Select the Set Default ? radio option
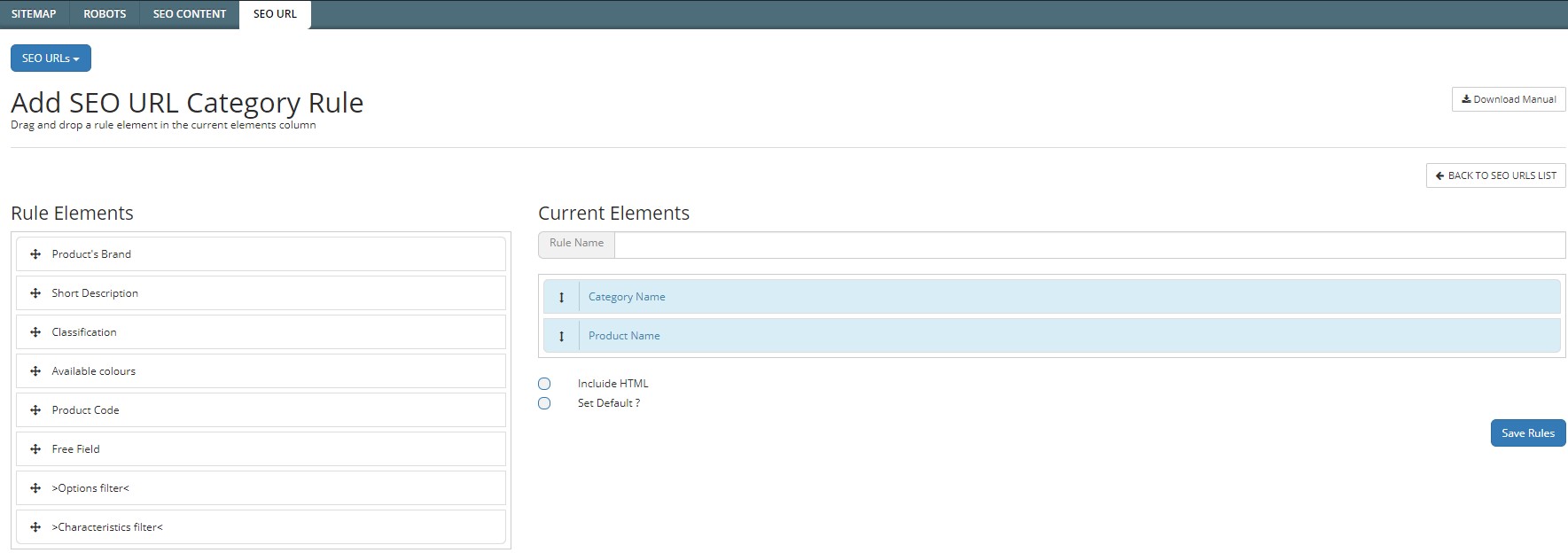 544,403
